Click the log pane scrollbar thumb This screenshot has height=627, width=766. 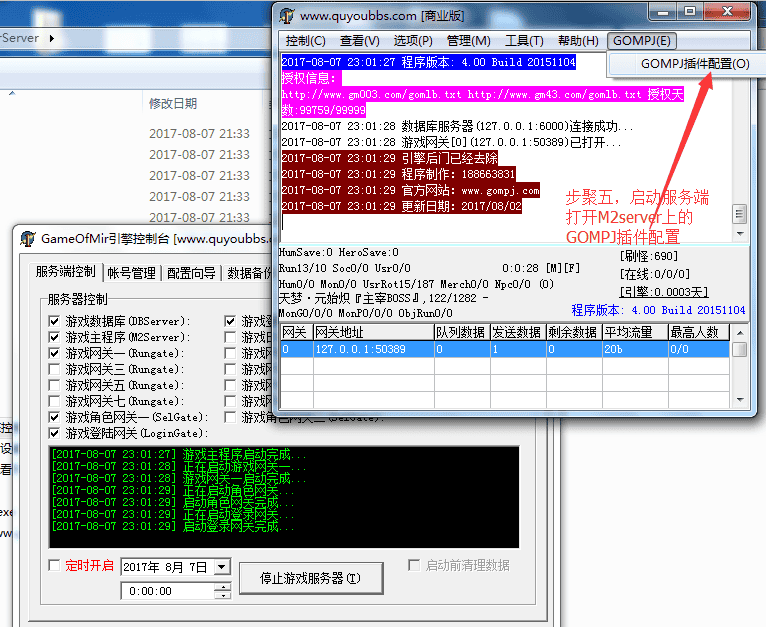(x=740, y=214)
